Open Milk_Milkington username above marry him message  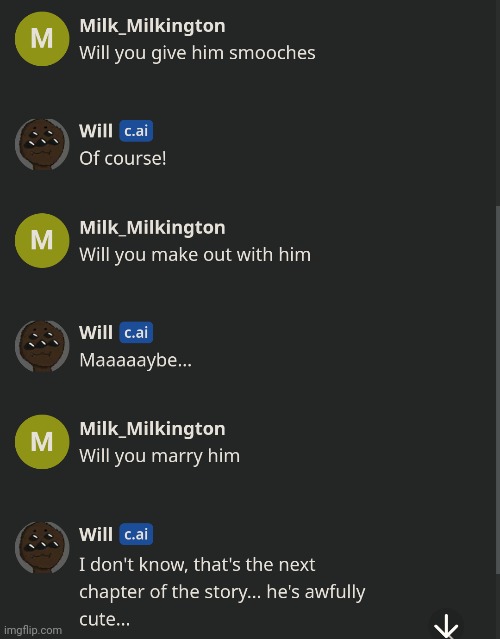click(x=152, y=429)
